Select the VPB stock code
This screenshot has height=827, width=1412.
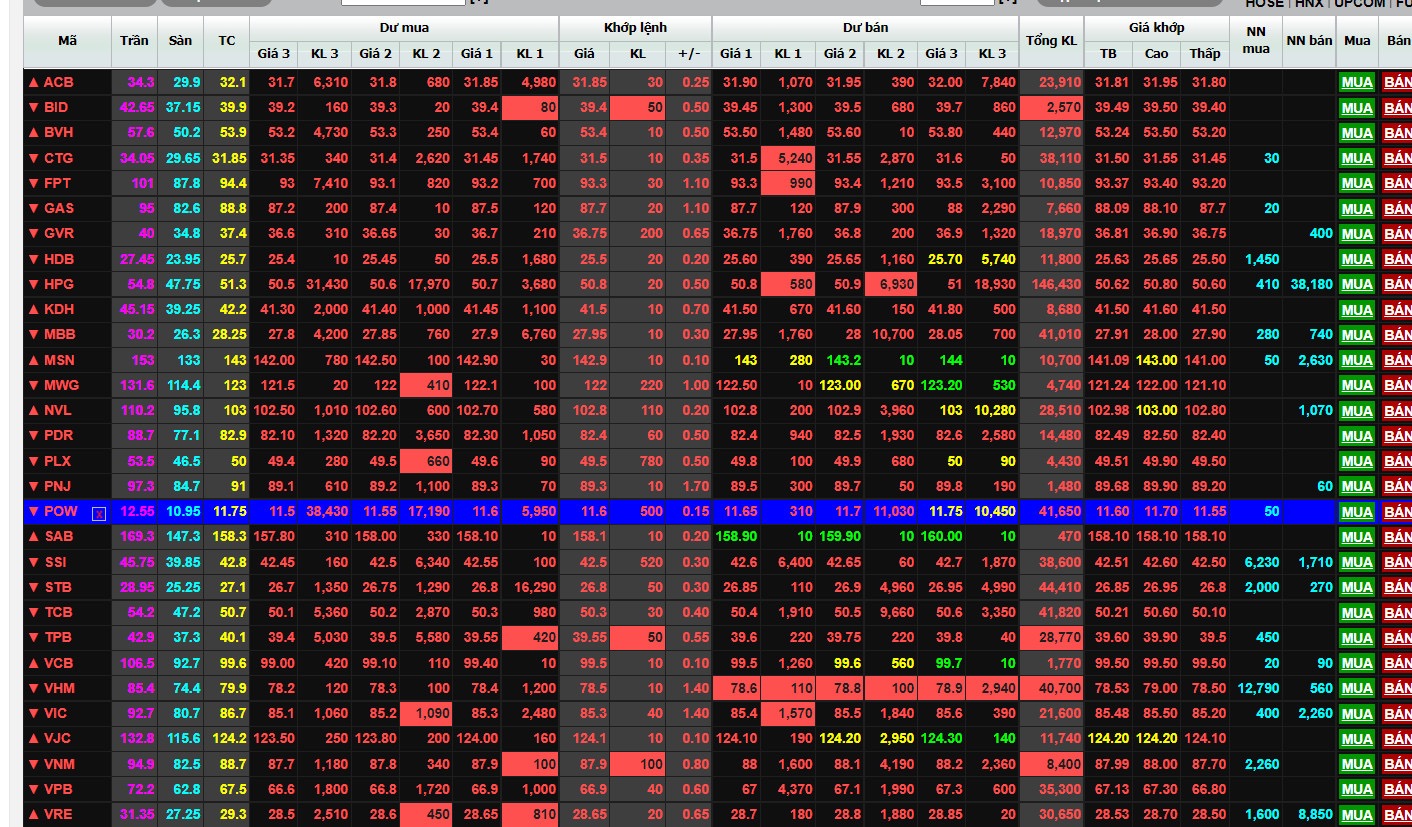coord(59,788)
